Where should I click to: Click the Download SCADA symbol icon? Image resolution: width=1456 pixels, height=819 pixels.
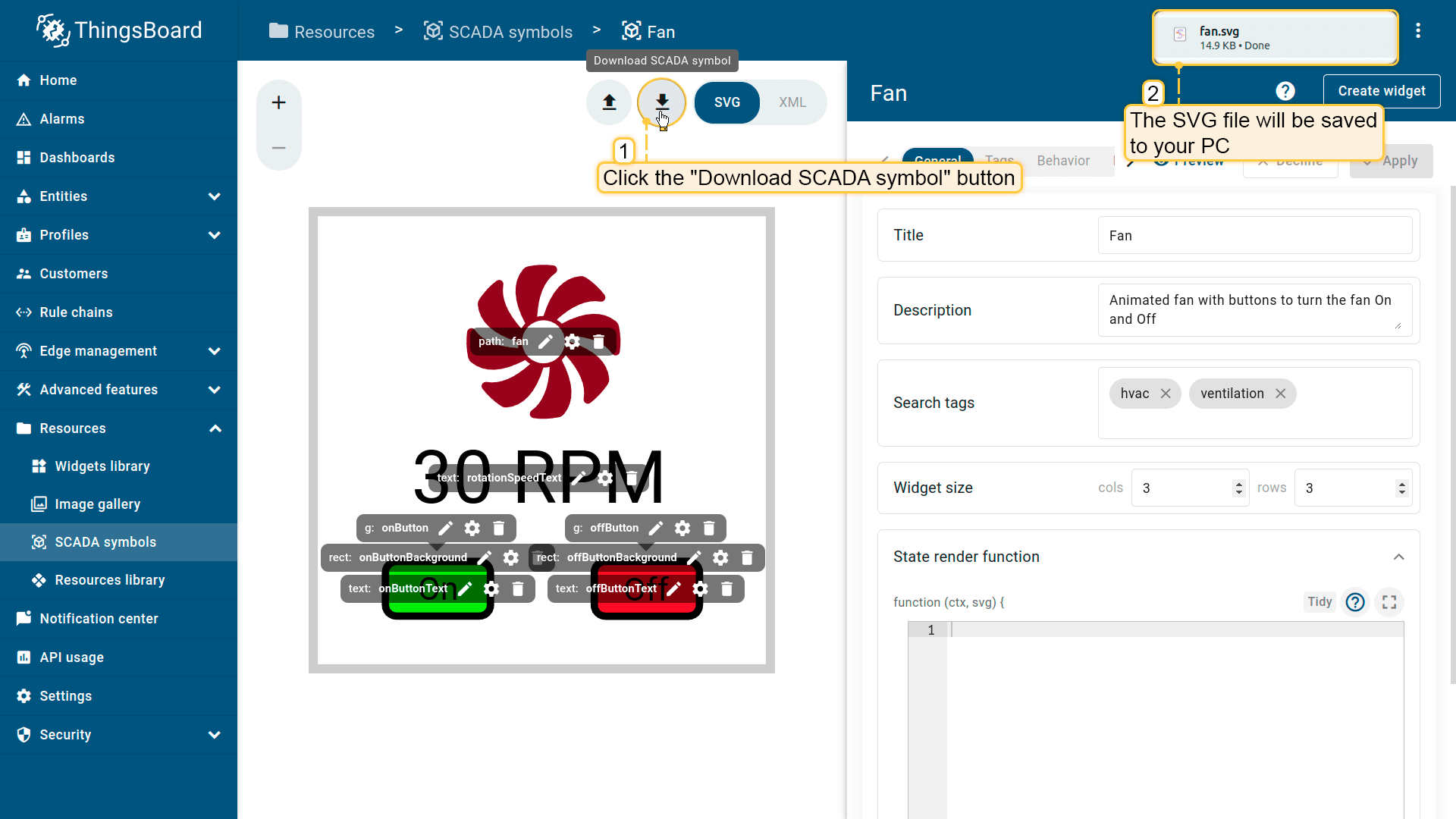click(661, 102)
